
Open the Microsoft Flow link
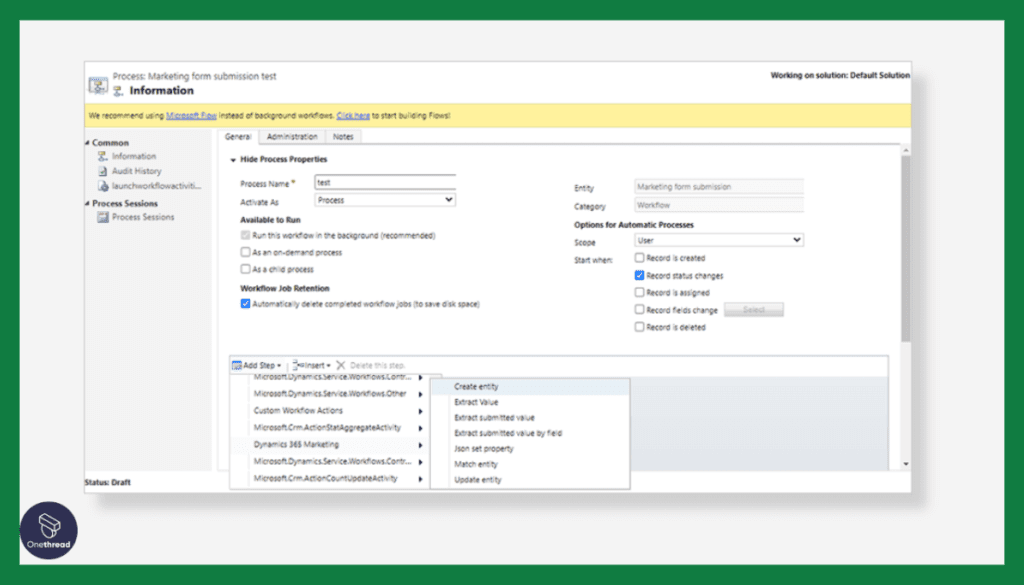coord(191,116)
